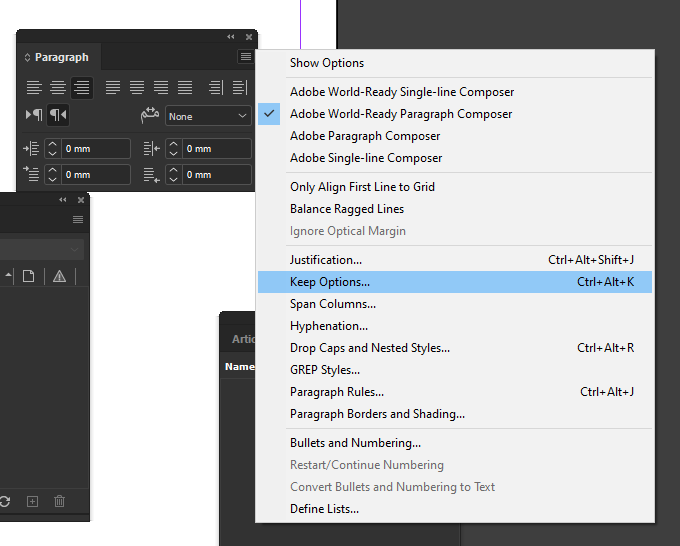Justify with last line aligned center
Image resolution: width=680 pixels, height=546 pixels.
pyautogui.click(x=137, y=88)
